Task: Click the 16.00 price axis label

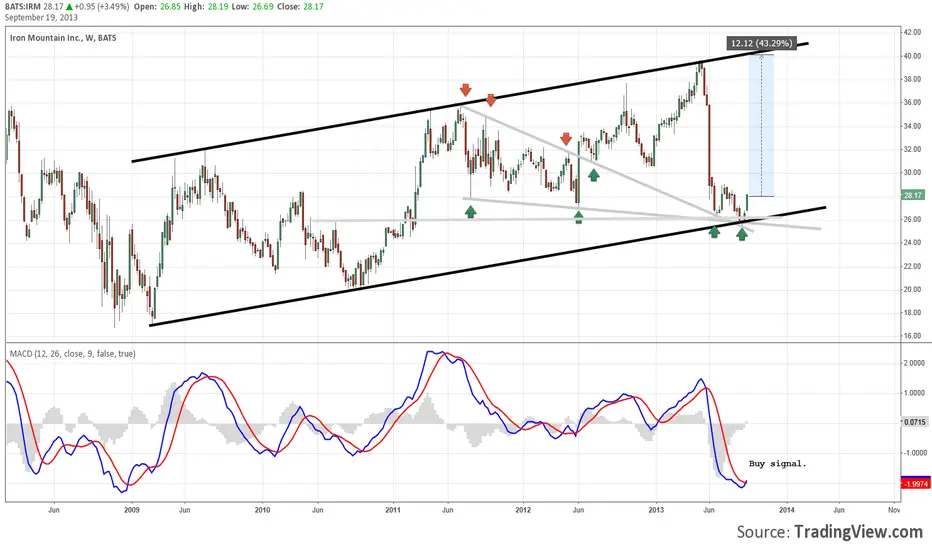Action: pyautogui.click(x=912, y=336)
